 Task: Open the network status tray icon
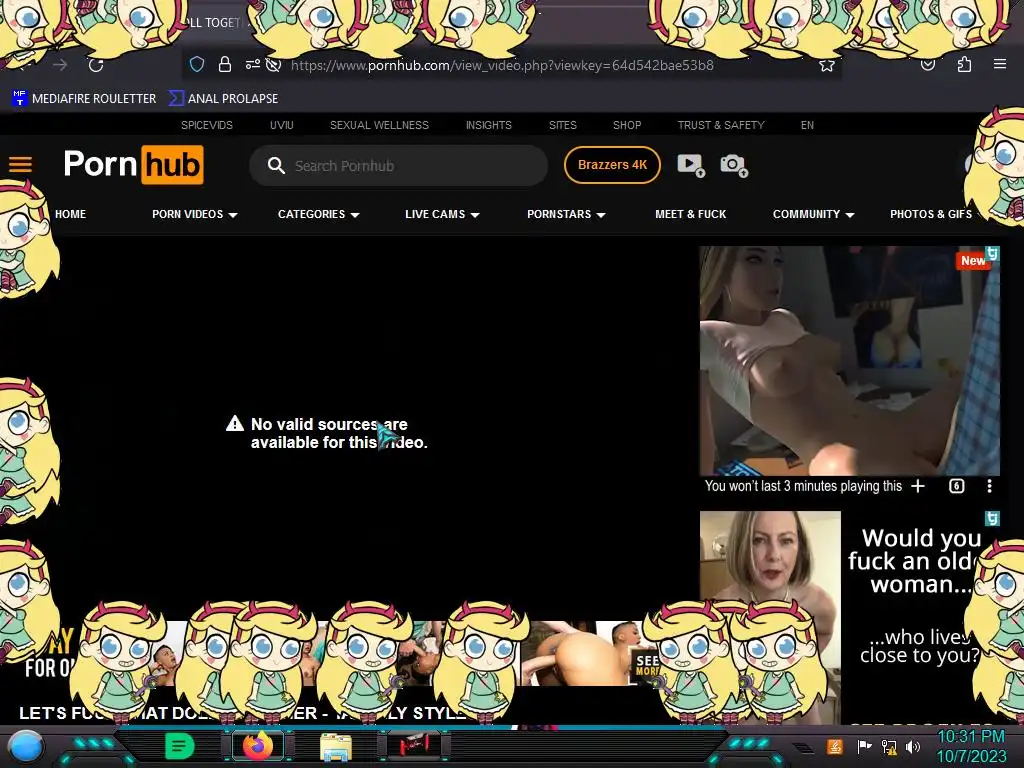pyautogui.click(x=889, y=746)
